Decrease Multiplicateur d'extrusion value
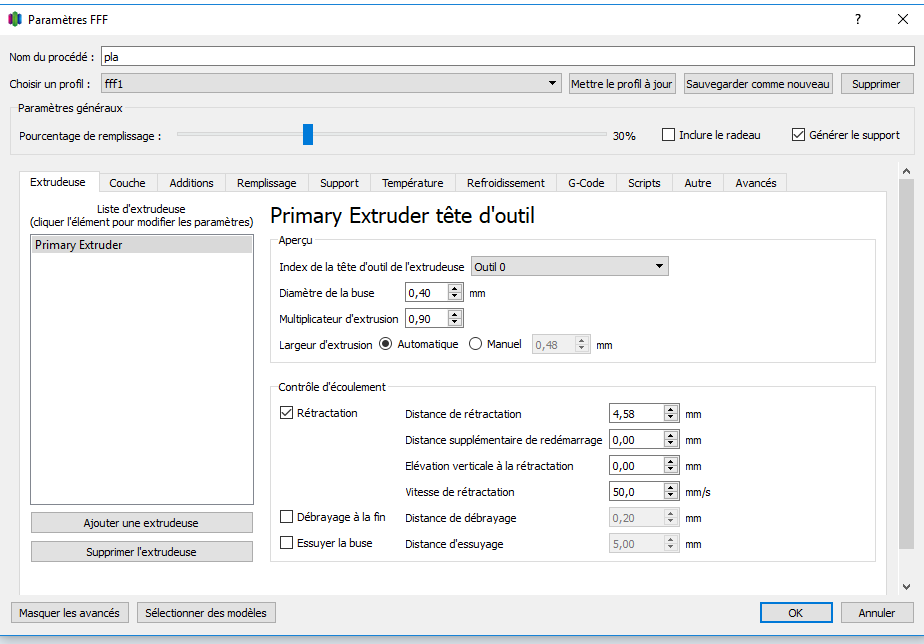924x644 pixels. [454, 322]
